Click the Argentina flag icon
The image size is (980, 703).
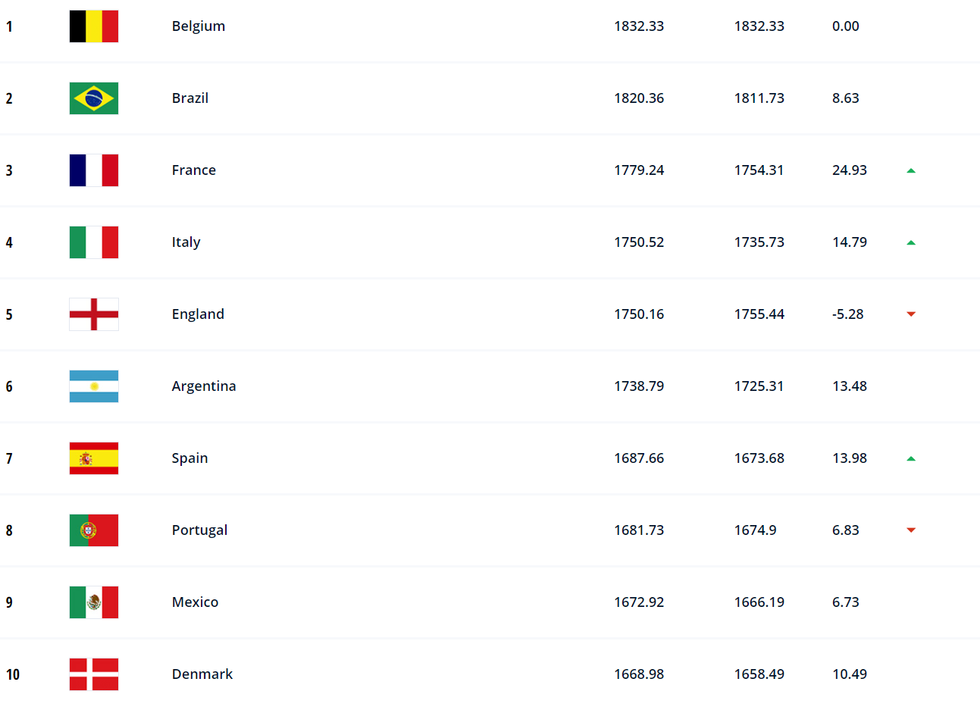(94, 386)
